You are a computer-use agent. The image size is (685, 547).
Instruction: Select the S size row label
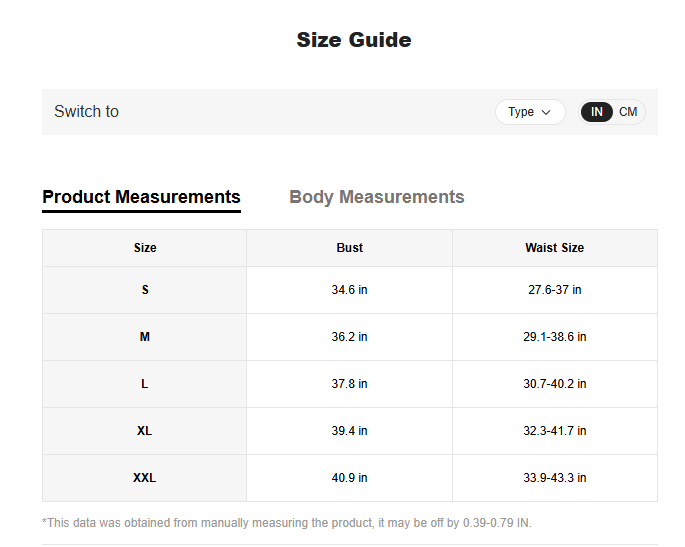pyautogui.click(x=145, y=290)
